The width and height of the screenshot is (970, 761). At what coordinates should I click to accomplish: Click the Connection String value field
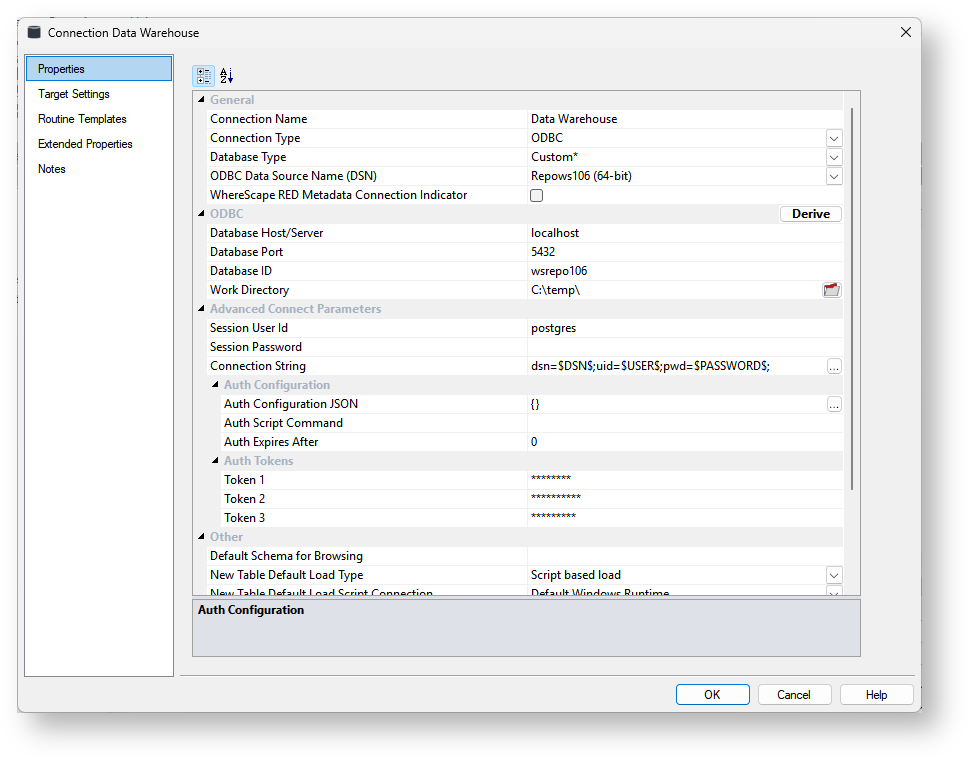(x=677, y=366)
